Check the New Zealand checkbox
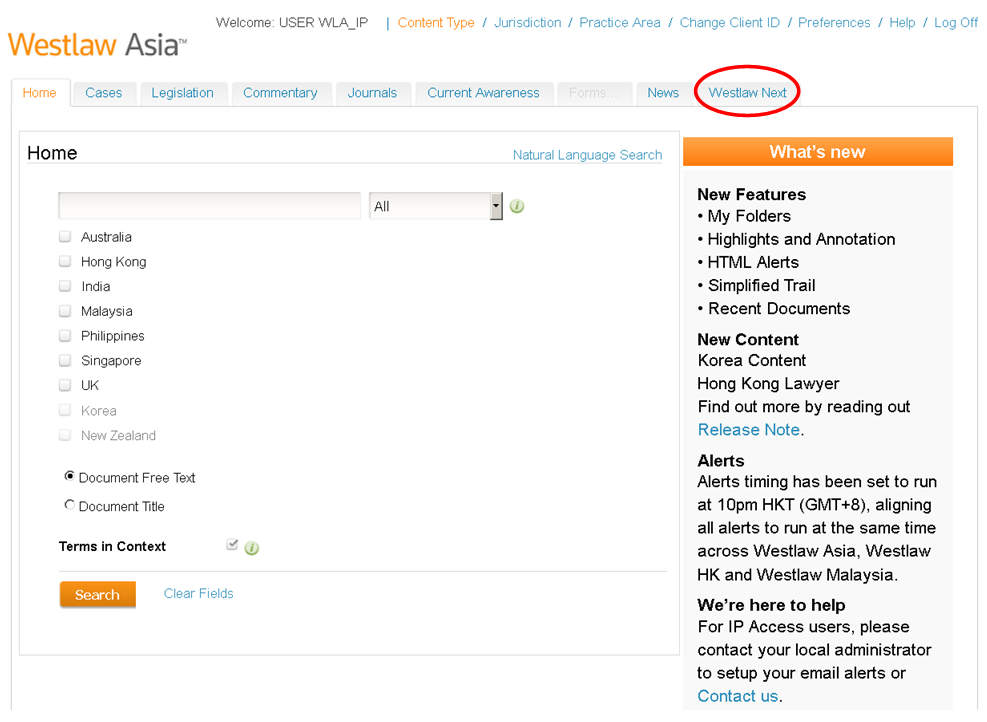Screen dimensions: 987x722 [65, 435]
